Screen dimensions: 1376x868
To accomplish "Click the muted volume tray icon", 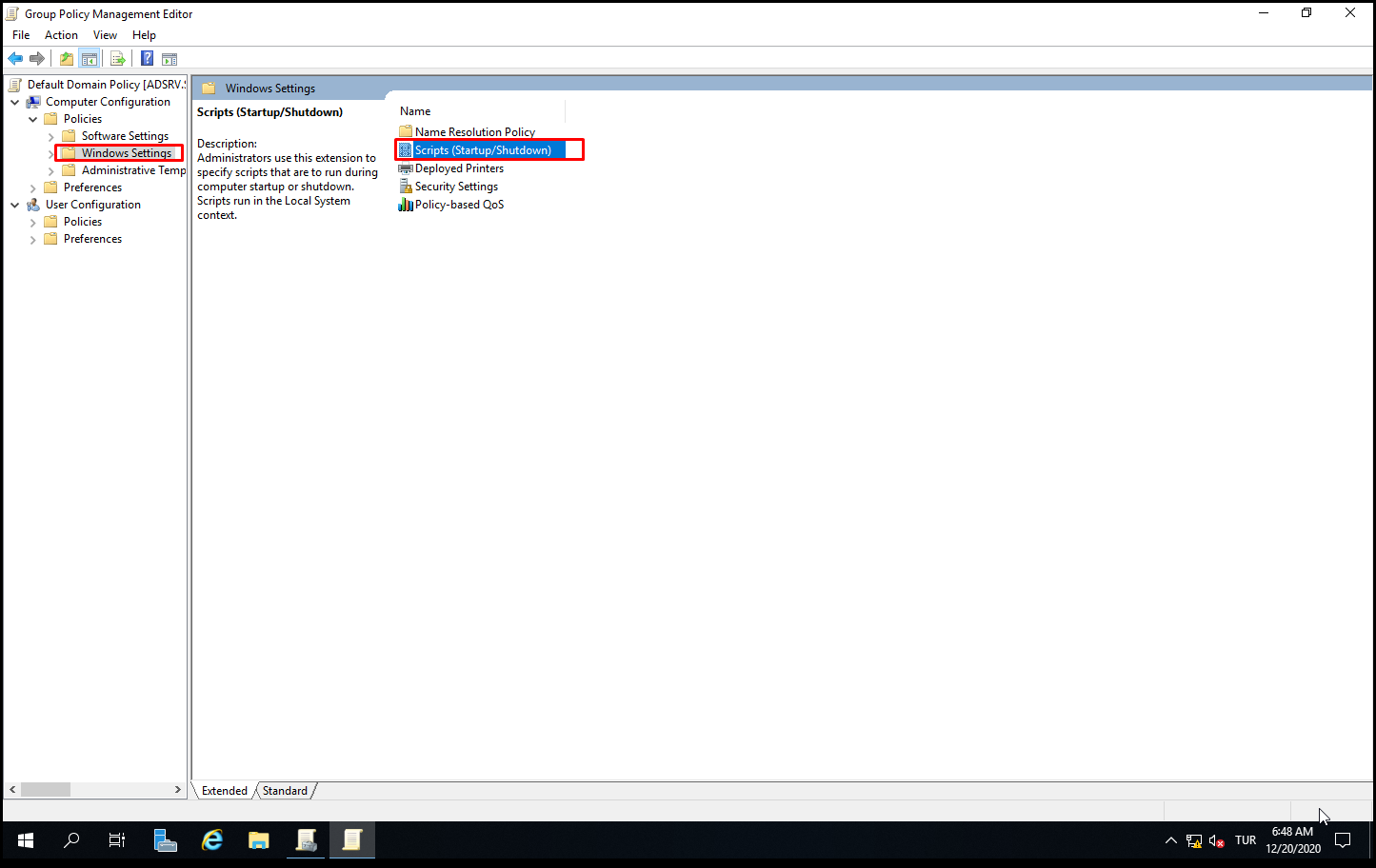I will [x=1216, y=840].
